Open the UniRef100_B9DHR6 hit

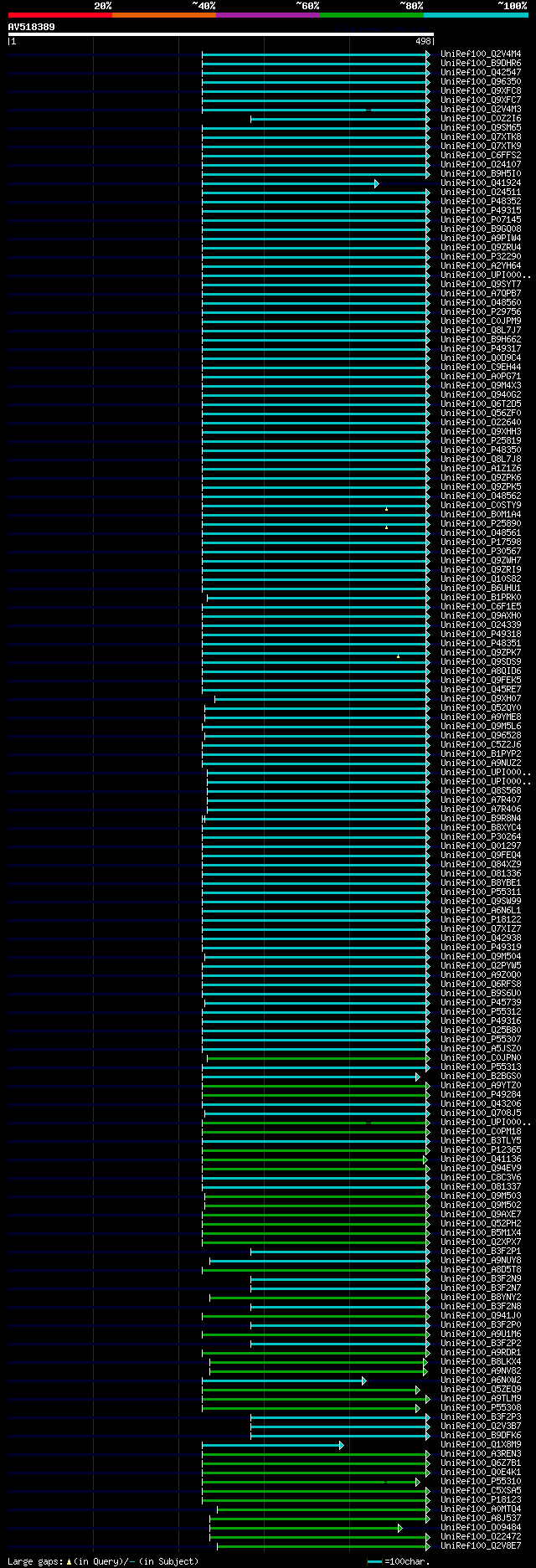coord(481,64)
